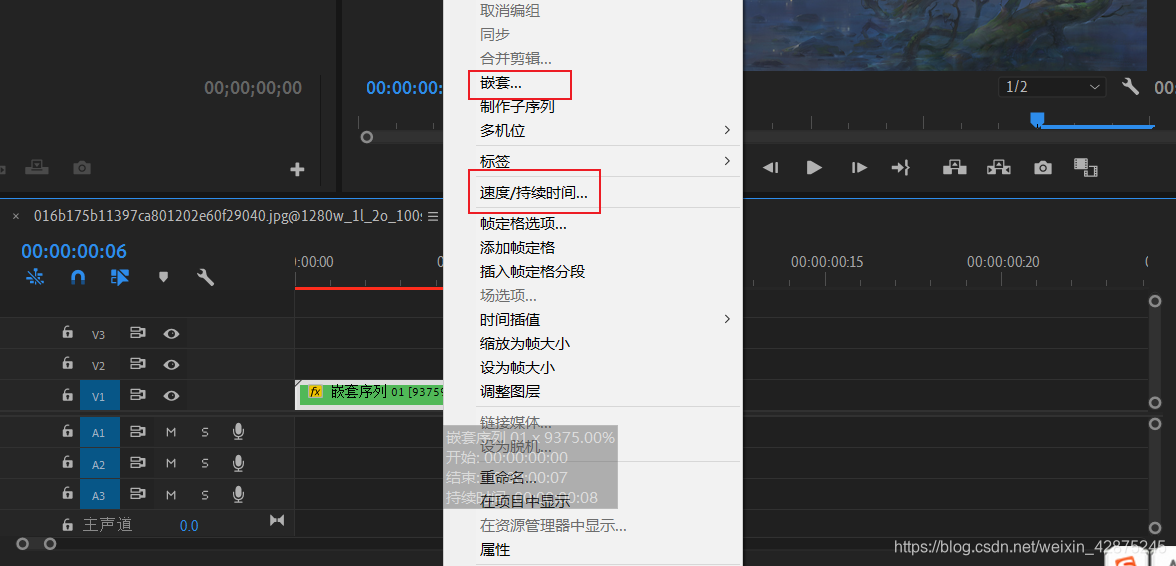This screenshot has height=566, width=1176.
Task: Toggle V1 track targeting
Action: [x=100, y=396]
